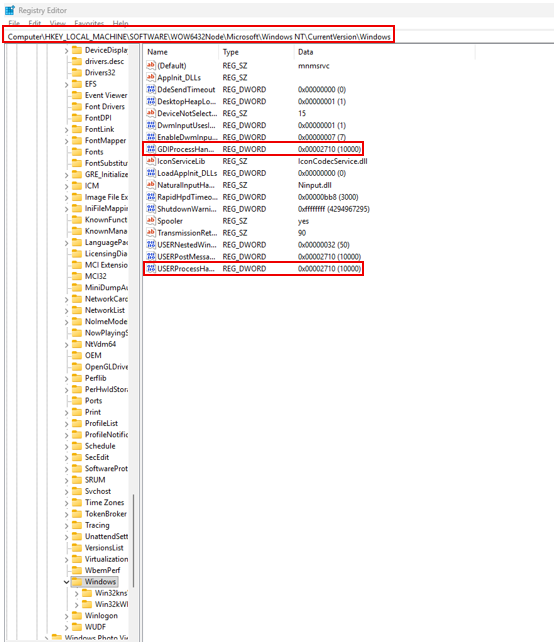The image size is (559, 642).
Task: Click the Registry Editor title bar icon
Action: (10, 10)
